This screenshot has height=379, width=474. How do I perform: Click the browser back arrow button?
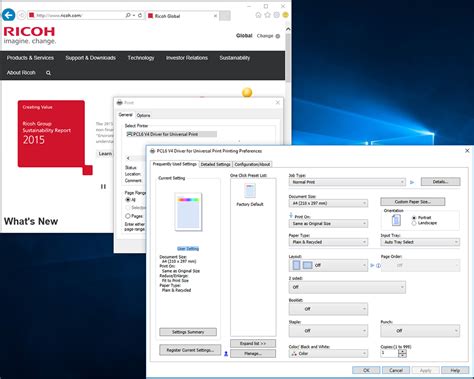tap(8, 15)
